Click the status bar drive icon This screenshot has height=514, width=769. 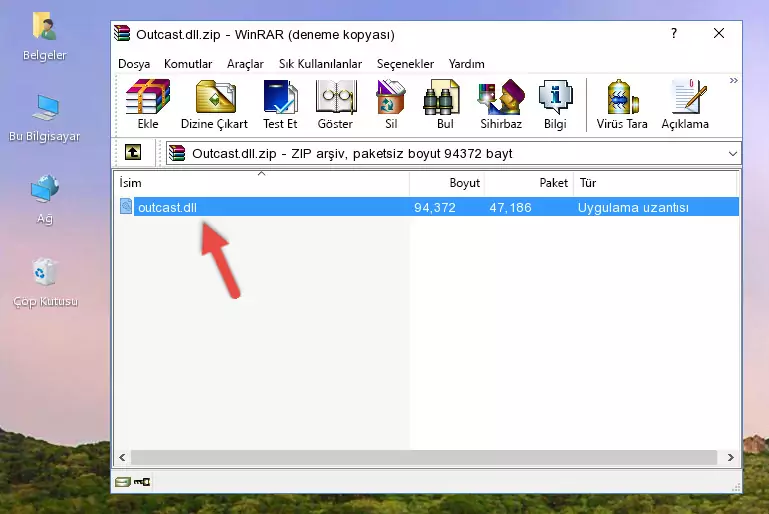tap(123, 482)
